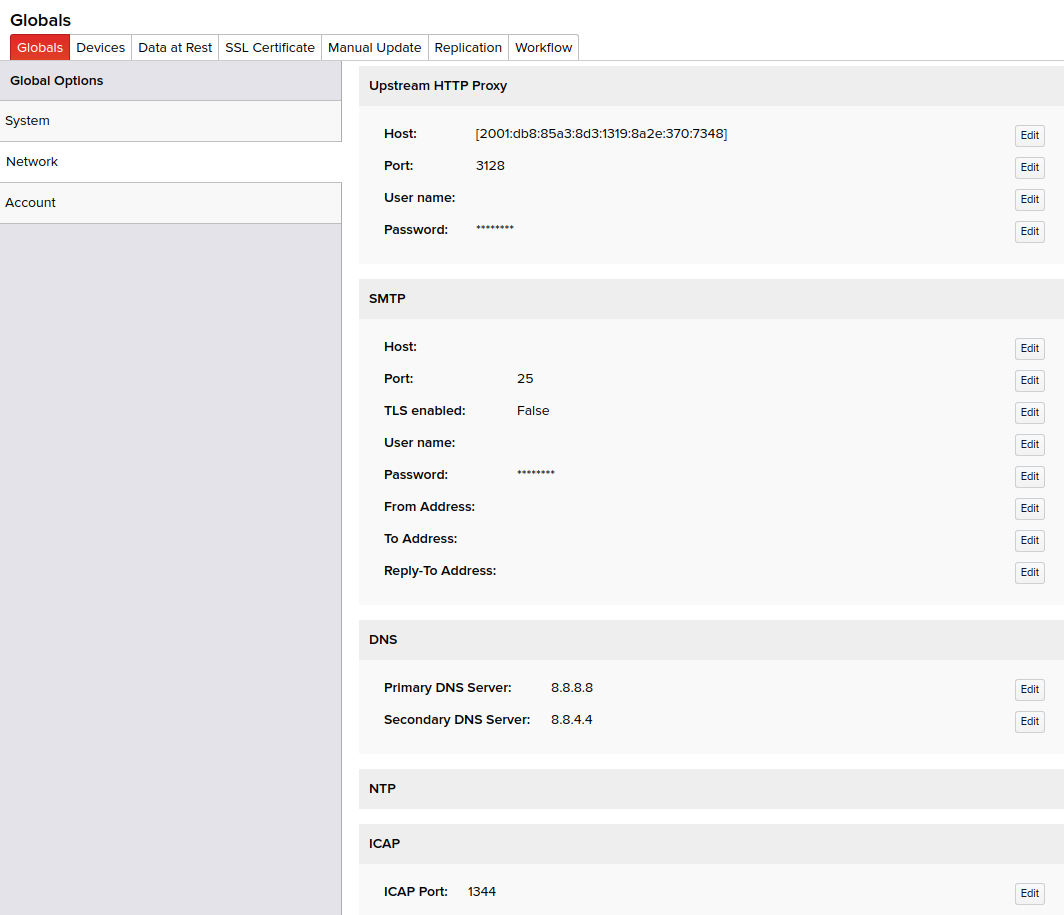Edit the proxy port 3128
Screen dimensions: 1064x915
[x=1029, y=168]
